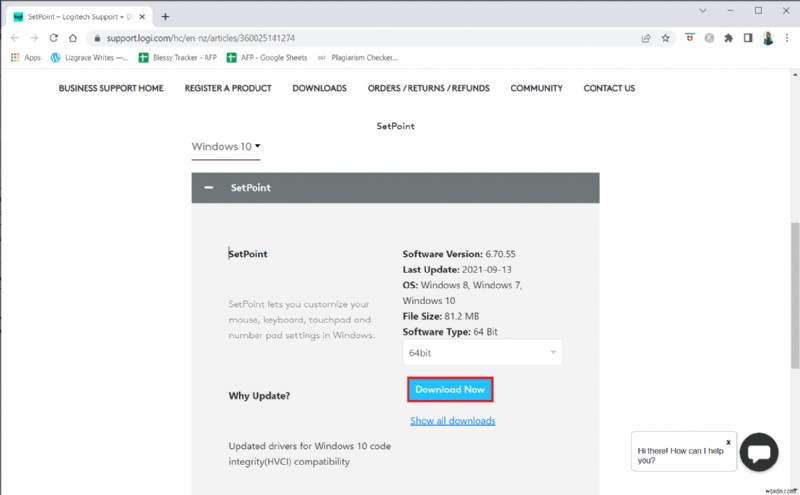Open the tab search chevron
This screenshot has width=800, height=495.
[x=703, y=11]
